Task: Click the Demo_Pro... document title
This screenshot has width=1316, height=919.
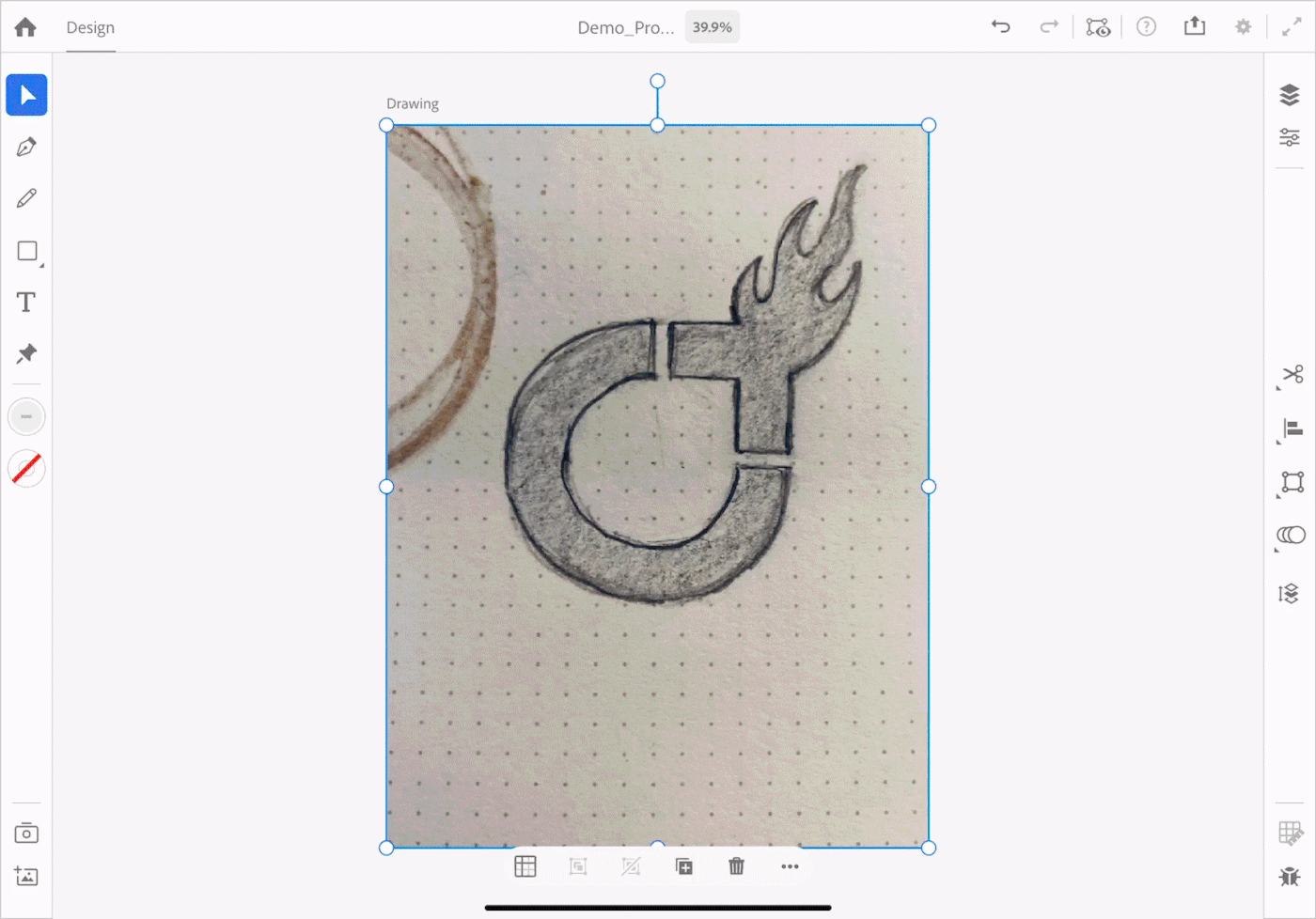Action: (x=626, y=27)
